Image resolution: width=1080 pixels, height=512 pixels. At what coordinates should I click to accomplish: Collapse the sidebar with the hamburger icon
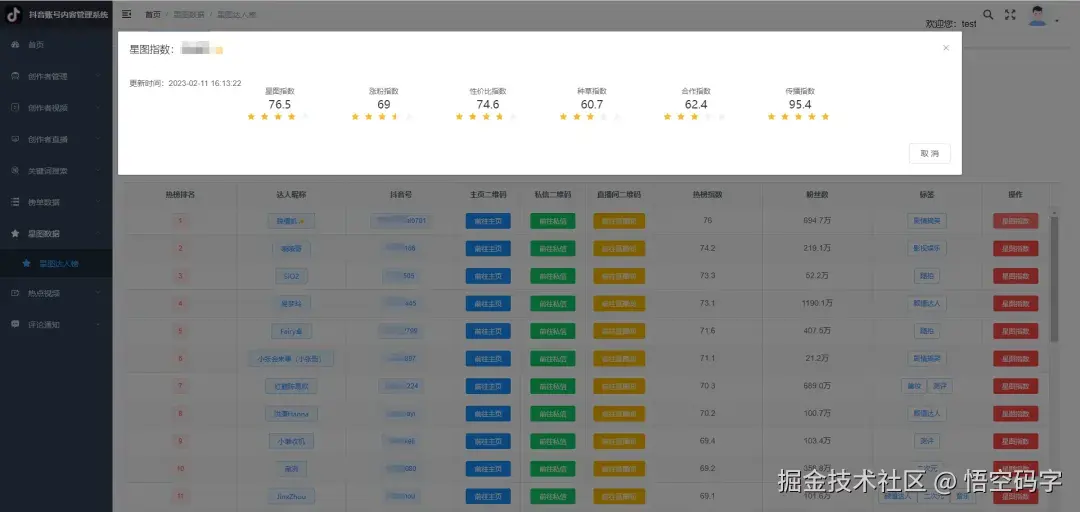pyautogui.click(x=127, y=14)
